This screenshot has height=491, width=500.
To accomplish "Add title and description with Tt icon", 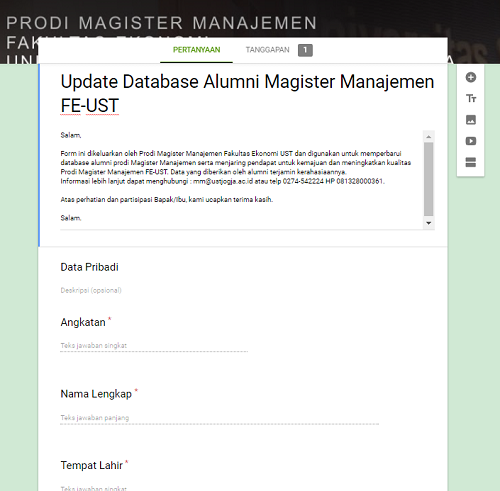I will 470,99.
